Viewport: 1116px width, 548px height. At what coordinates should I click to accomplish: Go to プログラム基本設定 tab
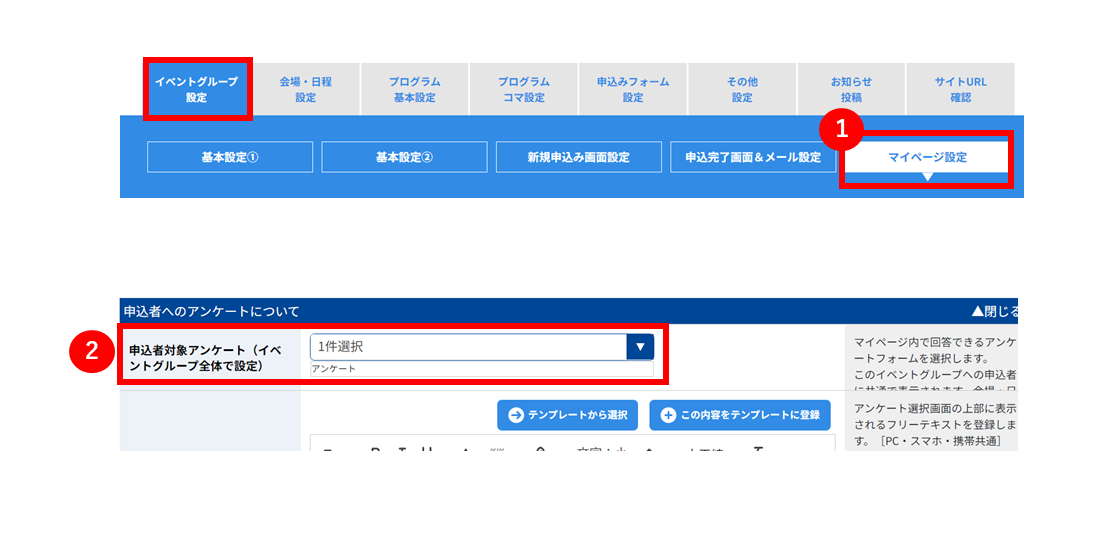coord(415,89)
